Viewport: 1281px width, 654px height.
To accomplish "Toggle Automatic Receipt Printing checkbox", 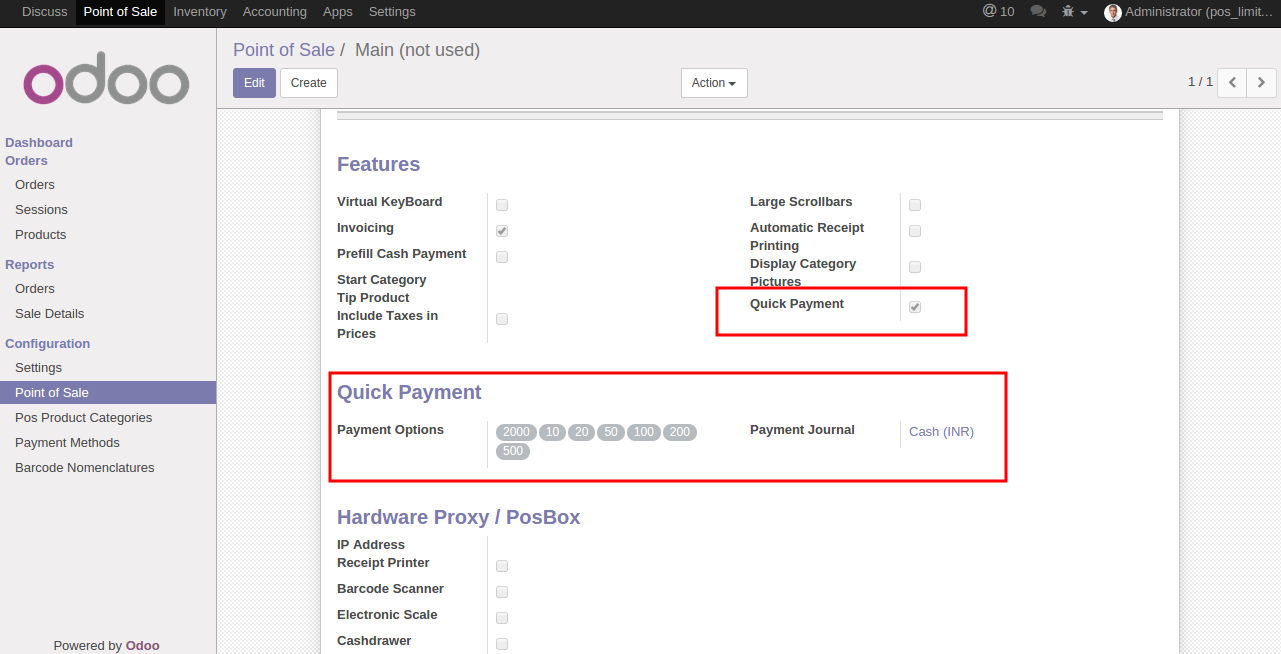I will point(915,231).
